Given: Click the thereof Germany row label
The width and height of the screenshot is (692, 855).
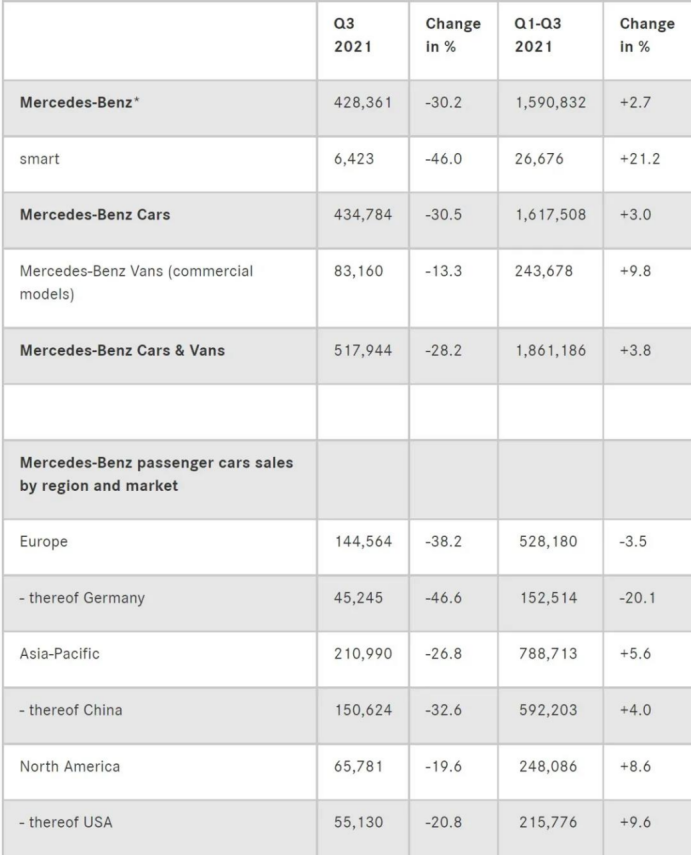Looking at the screenshot, I should pos(82,598).
